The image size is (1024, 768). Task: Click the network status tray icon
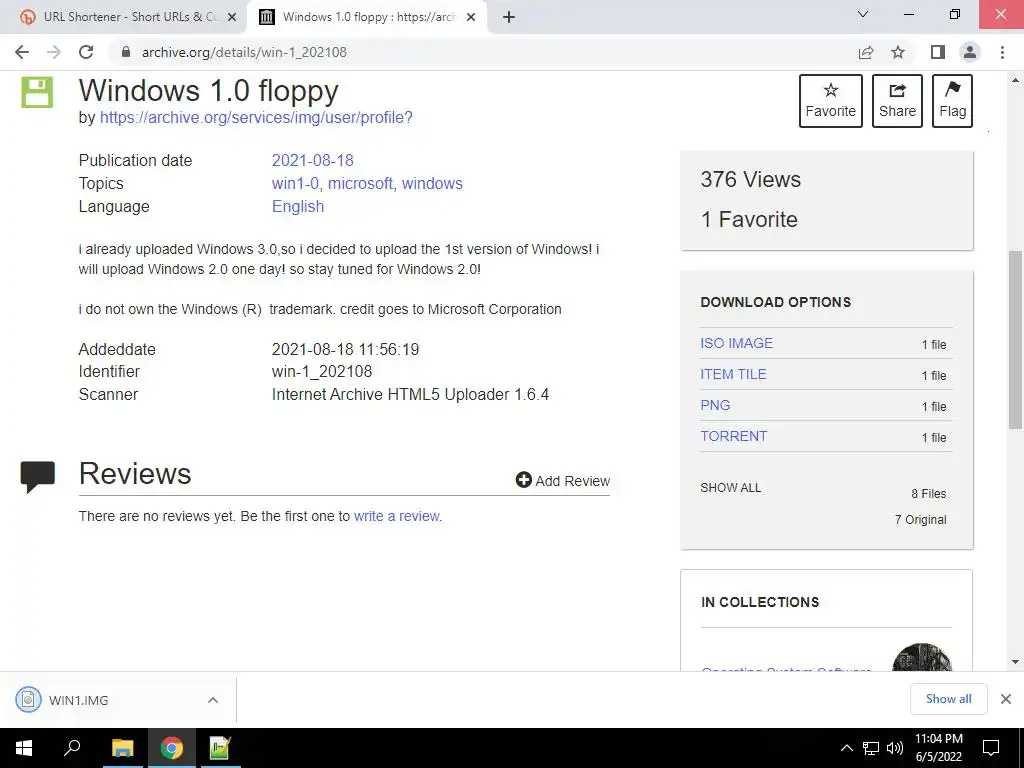pyautogui.click(x=871, y=748)
